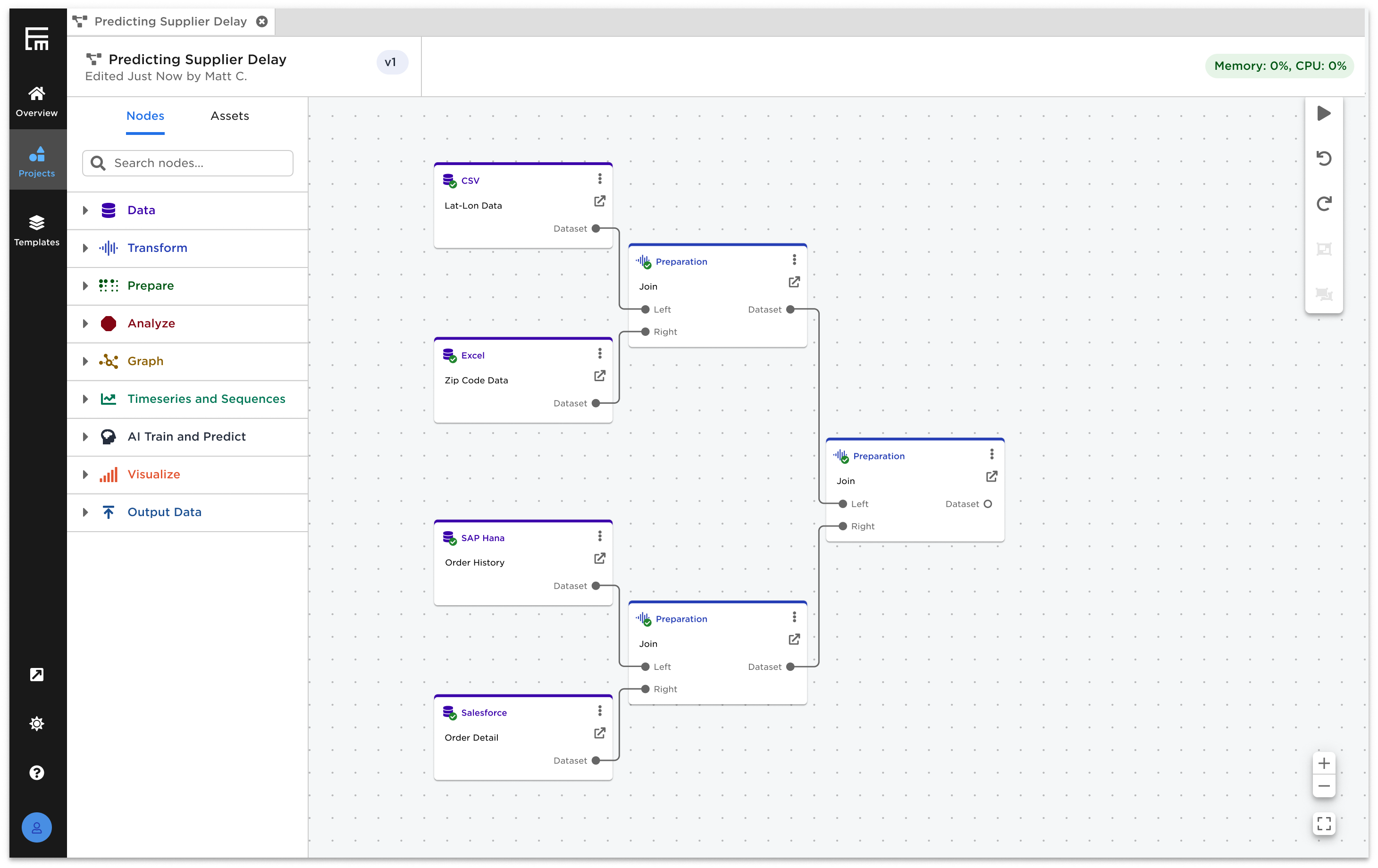Open the settings gear in the sidebar
Viewport: 1378px width, 868px height.
coord(37,724)
